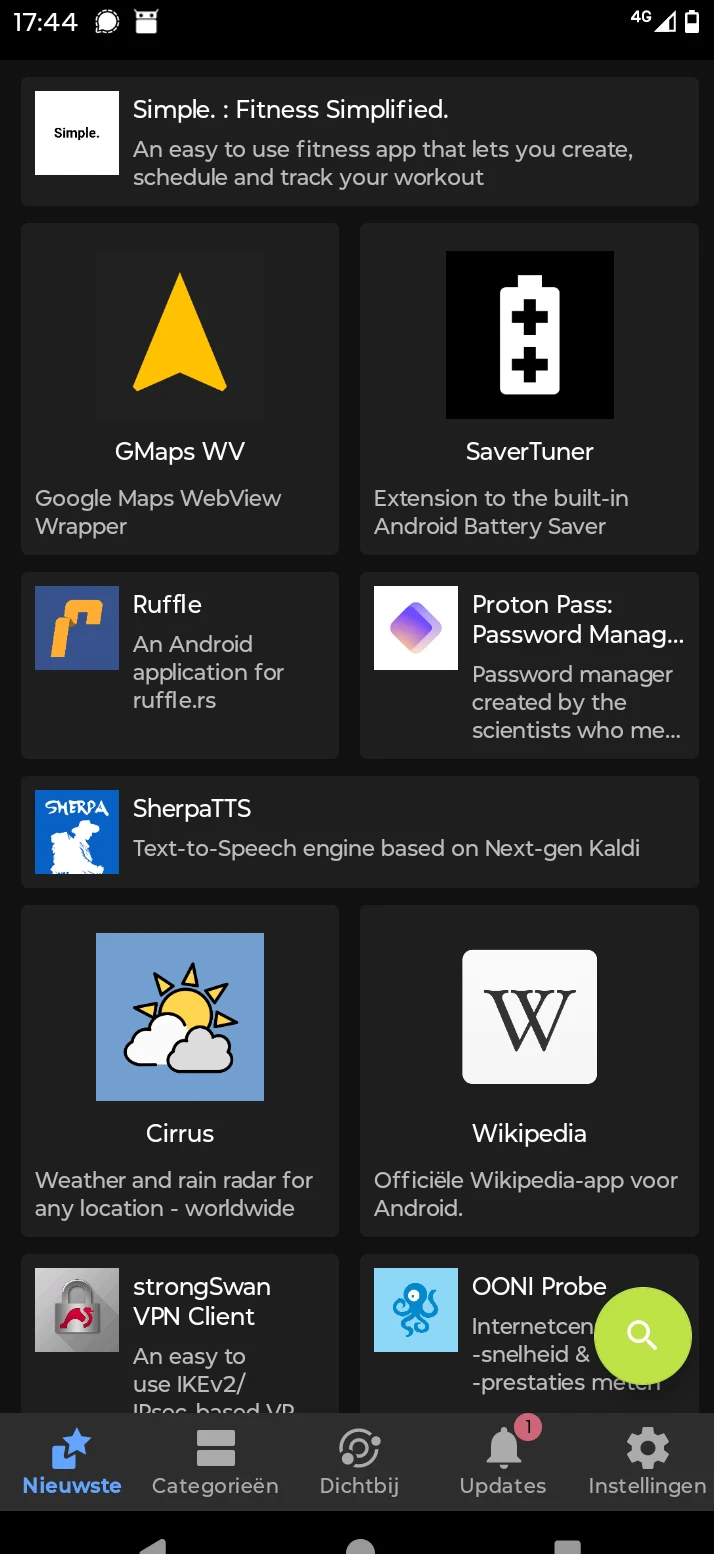Open the OONI Probe octopus icon
The width and height of the screenshot is (714, 1554).
pyautogui.click(x=416, y=1310)
